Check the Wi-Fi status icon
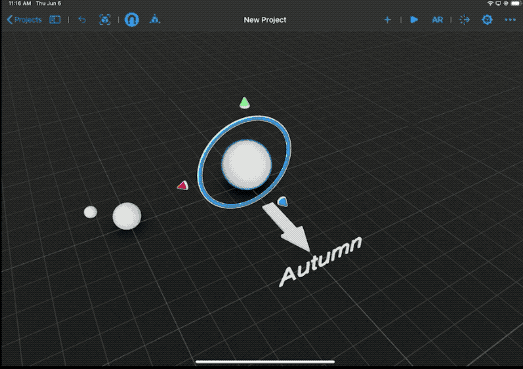The image size is (523, 369). pyautogui.click(x=490, y=3)
